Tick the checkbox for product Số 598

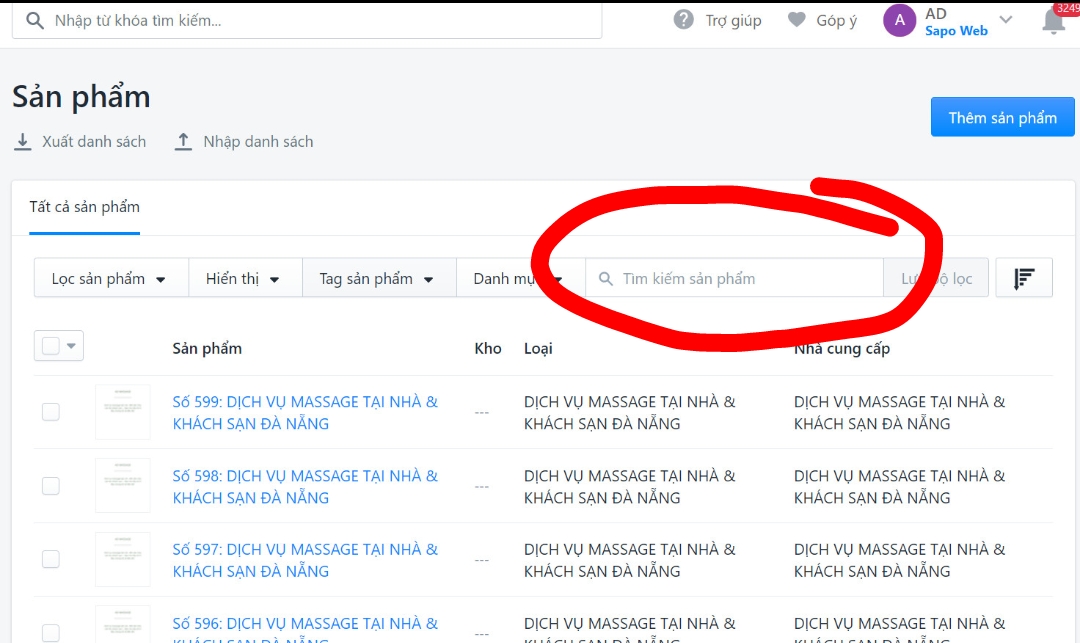coord(51,485)
